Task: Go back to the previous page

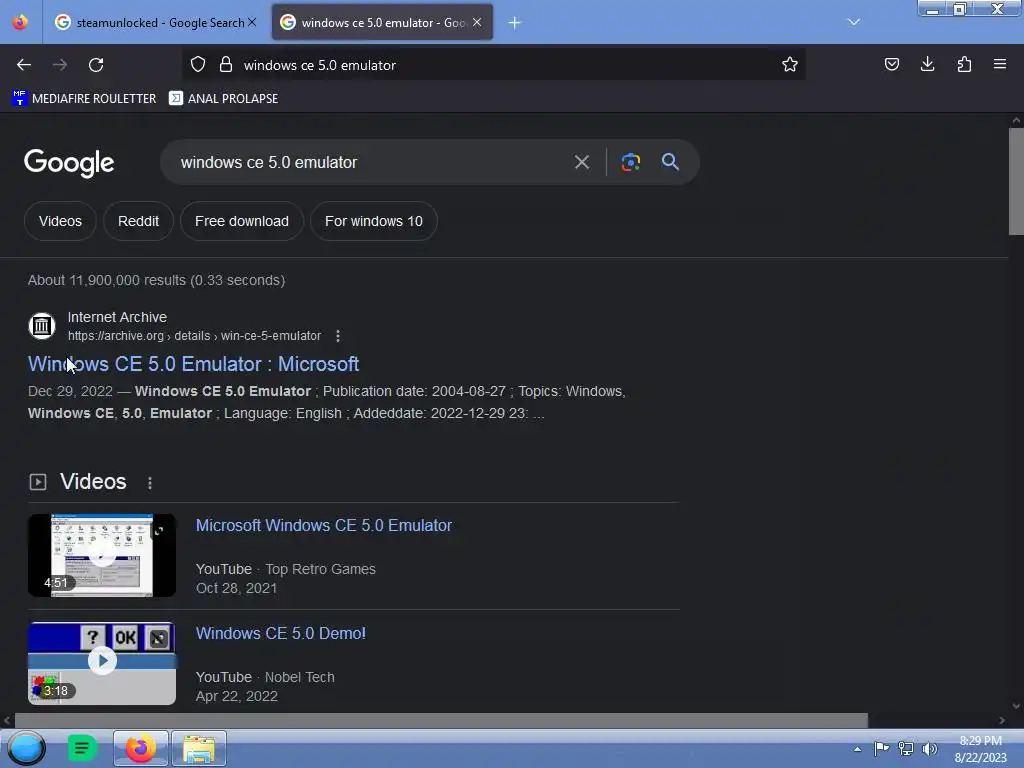Action: pos(24,65)
